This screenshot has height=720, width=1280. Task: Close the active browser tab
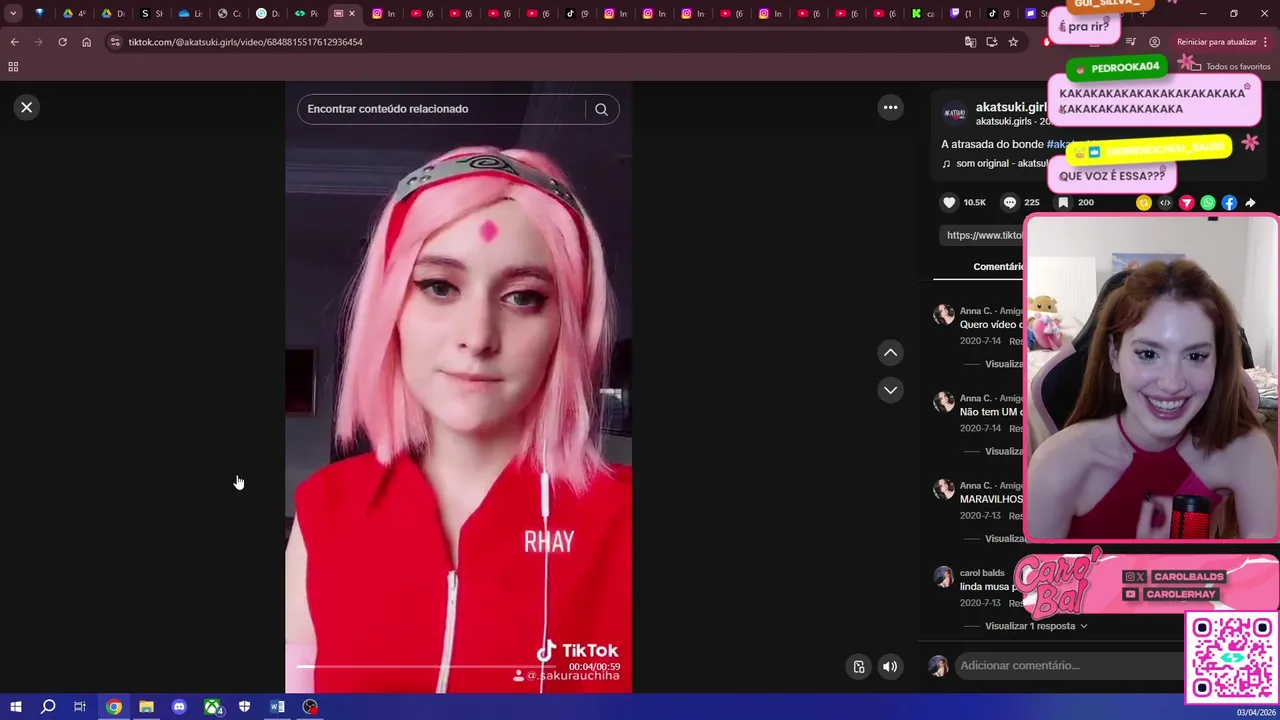tap(352, 14)
